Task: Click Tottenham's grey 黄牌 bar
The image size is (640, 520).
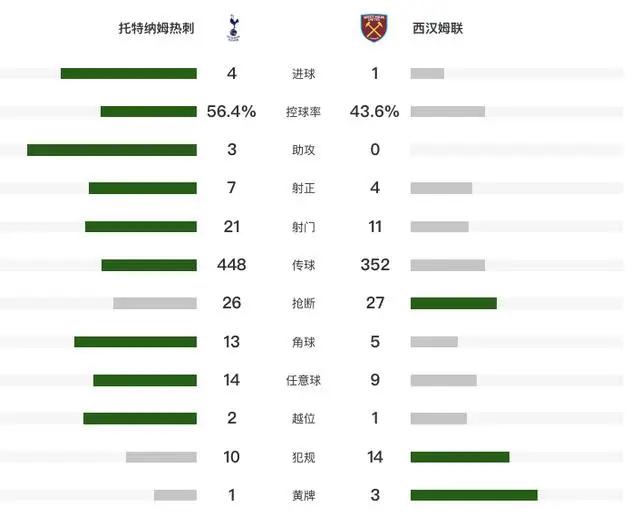Action: click(x=175, y=495)
